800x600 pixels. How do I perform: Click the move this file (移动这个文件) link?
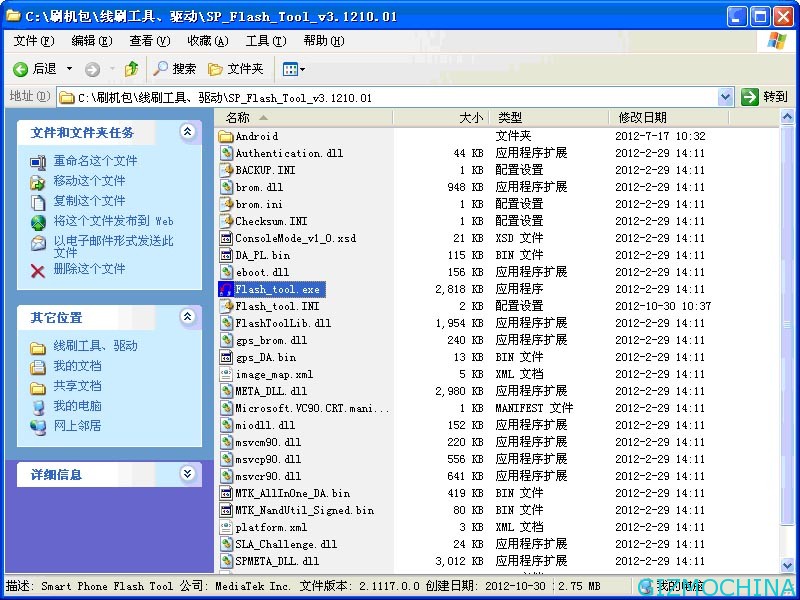click(x=89, y=181)
